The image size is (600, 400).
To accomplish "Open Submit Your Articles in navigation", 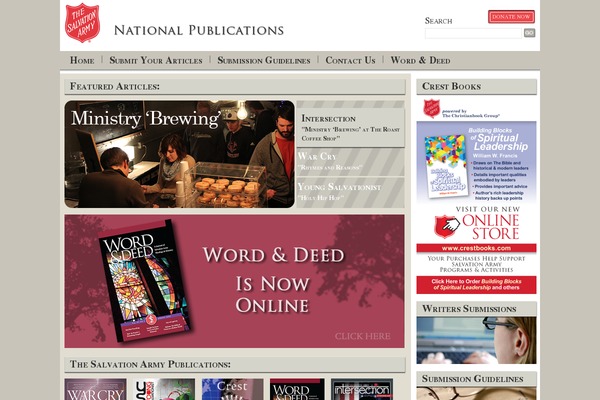I will pos(156,60).
